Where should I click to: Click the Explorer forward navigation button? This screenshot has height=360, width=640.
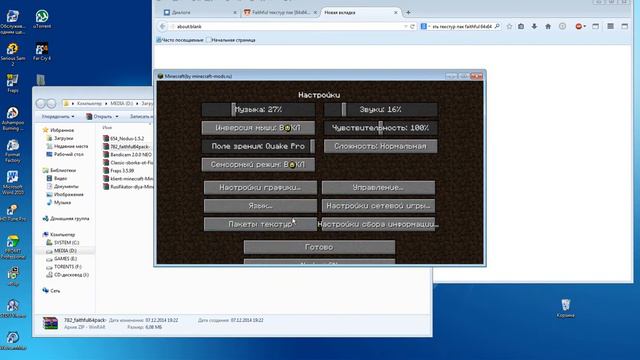point(51,103)
